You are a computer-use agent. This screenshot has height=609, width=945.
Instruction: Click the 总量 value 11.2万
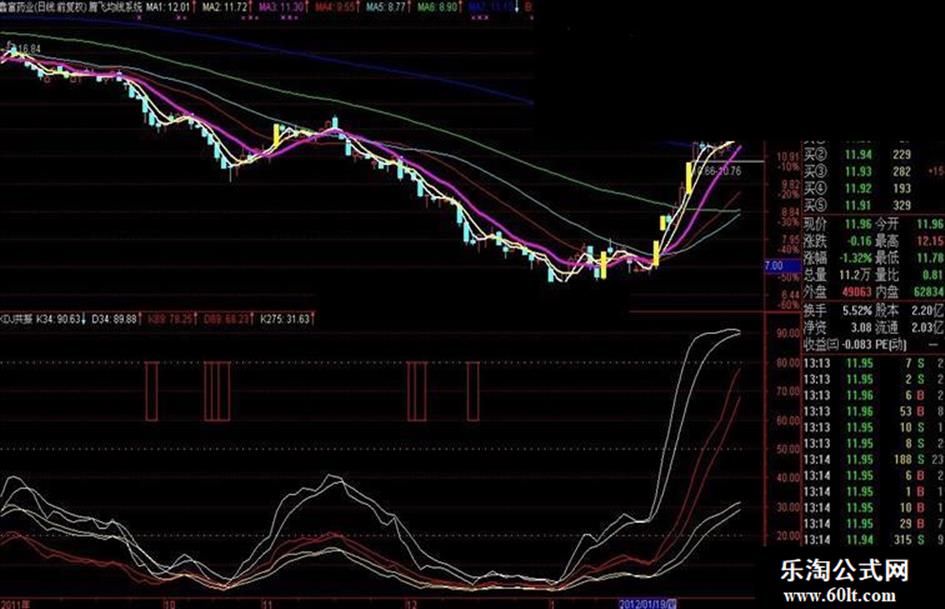[856, 275]
